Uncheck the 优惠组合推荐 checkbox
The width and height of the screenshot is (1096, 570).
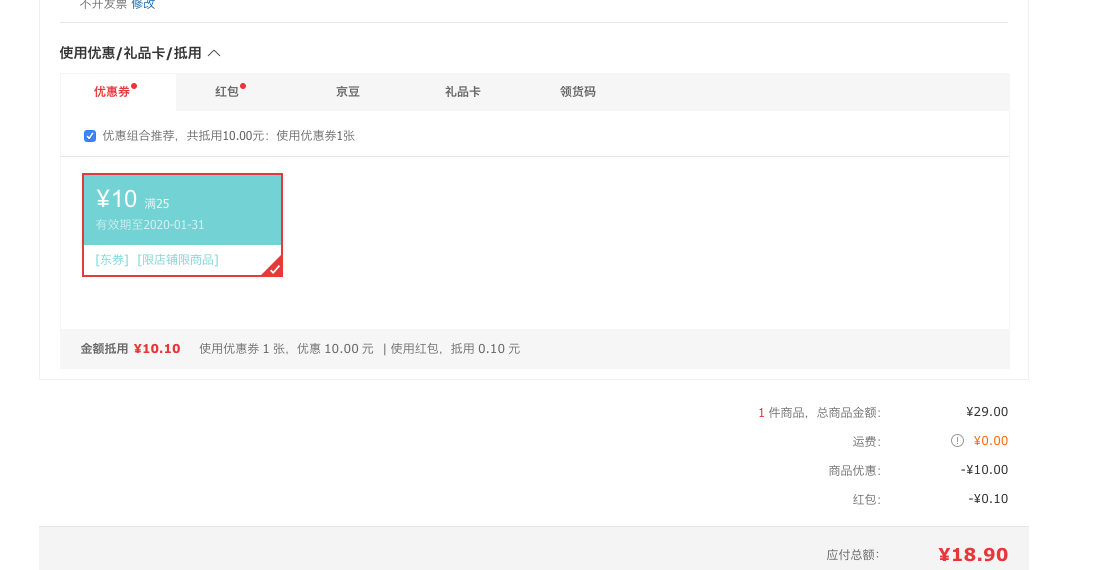tap(90, 136)
